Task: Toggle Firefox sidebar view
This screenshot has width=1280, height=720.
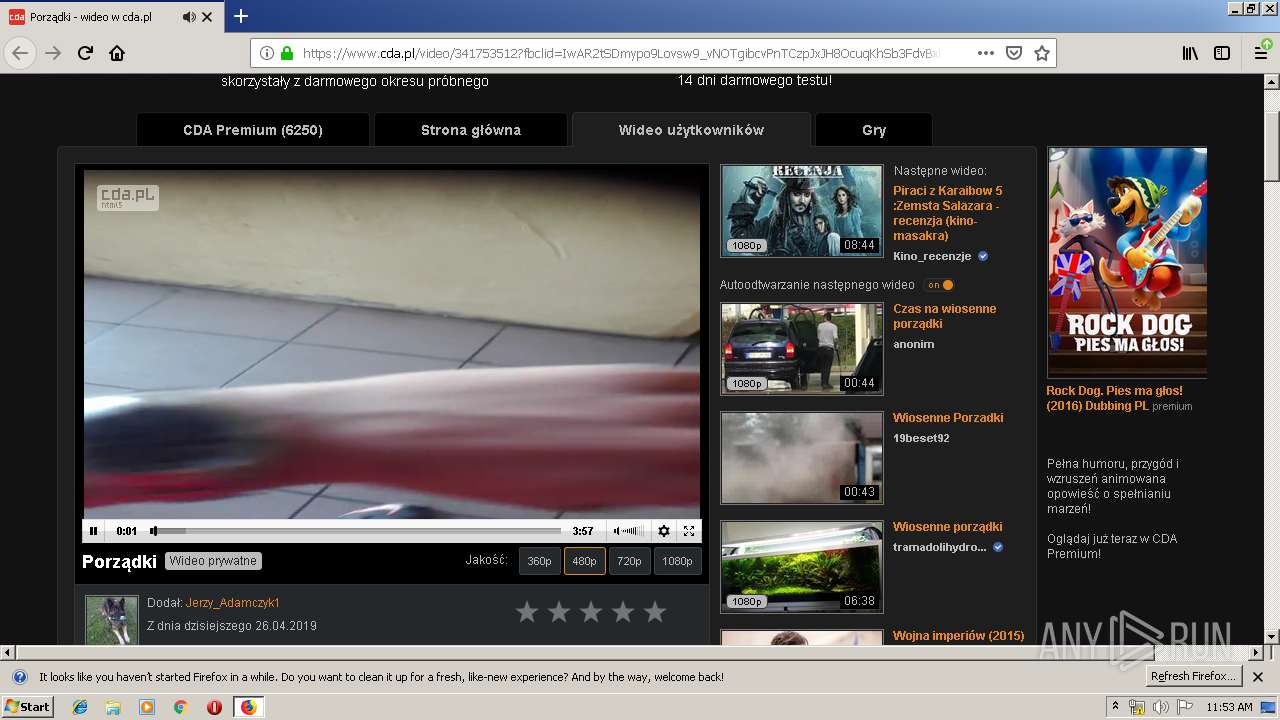Action: click(1222, 53)
